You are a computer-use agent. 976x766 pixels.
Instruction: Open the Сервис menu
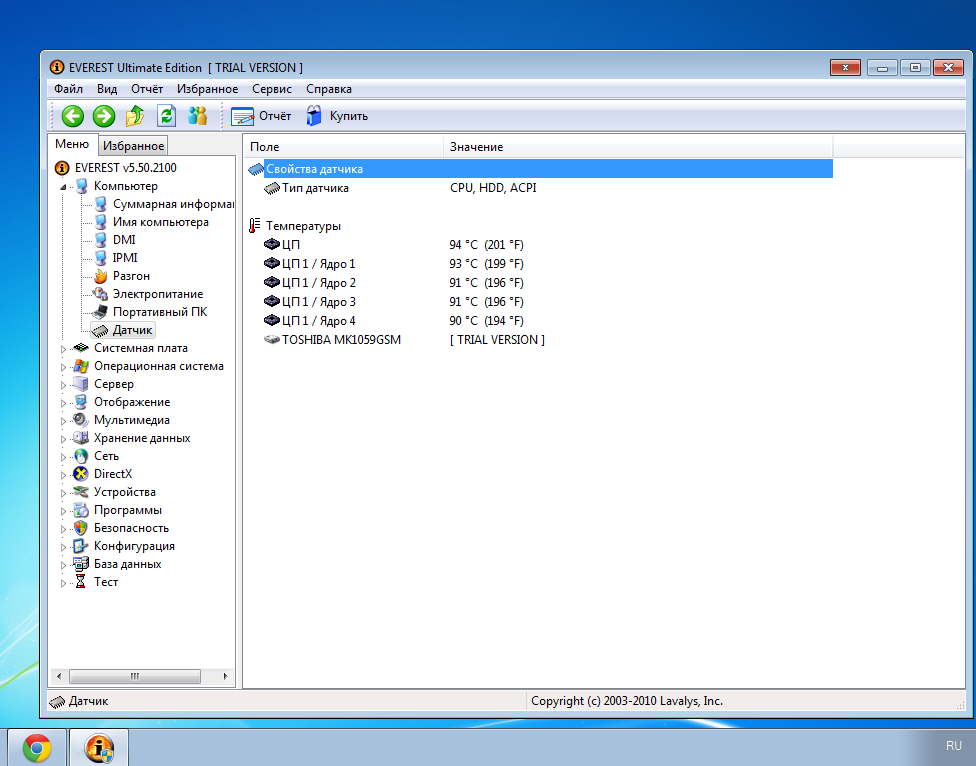(272, 89)
